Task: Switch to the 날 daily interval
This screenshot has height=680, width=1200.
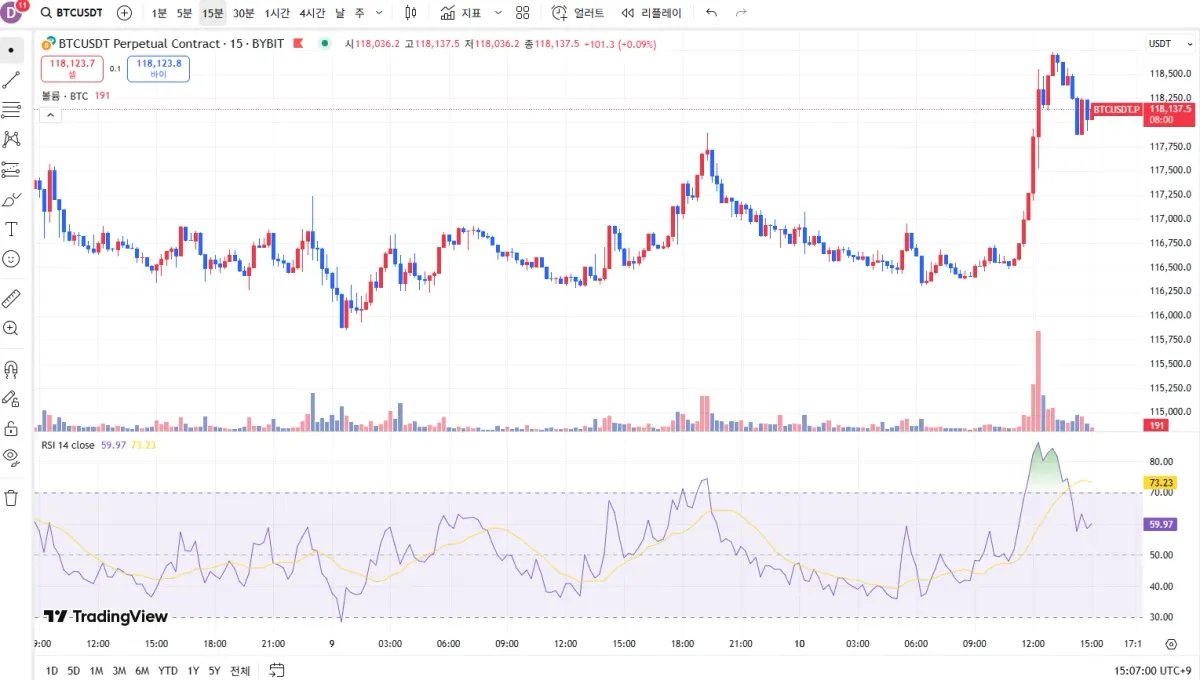Action: pos(340,13)
